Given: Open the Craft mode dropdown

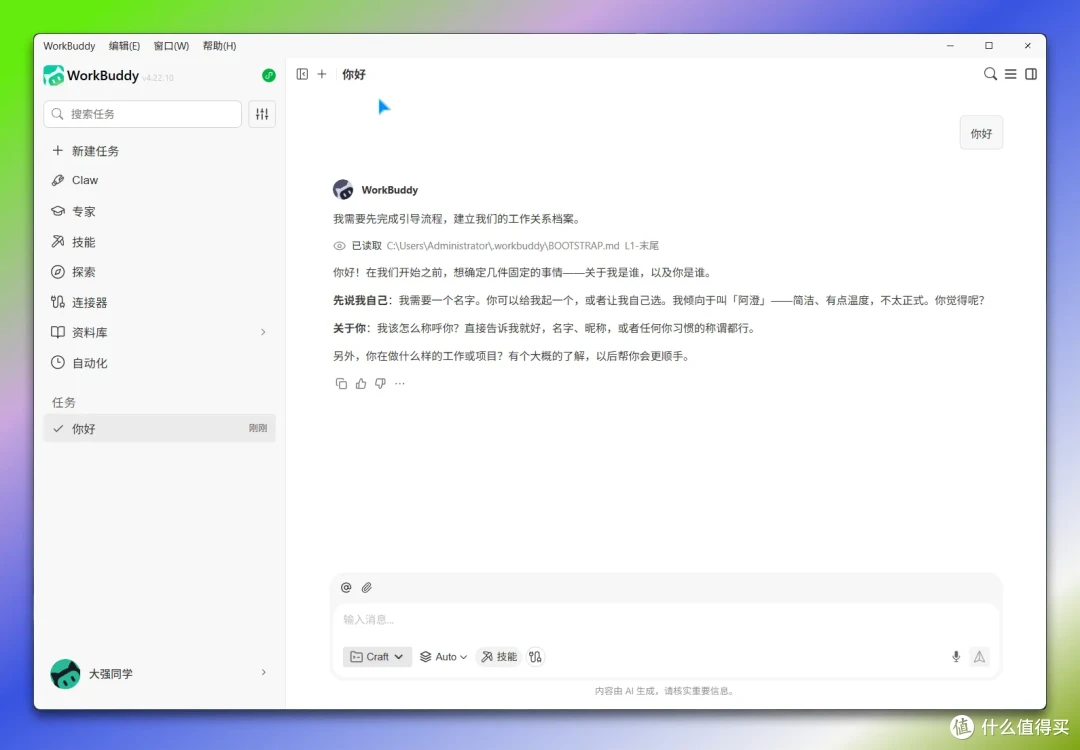Looking at the screenshot, I should coord(377,657).
